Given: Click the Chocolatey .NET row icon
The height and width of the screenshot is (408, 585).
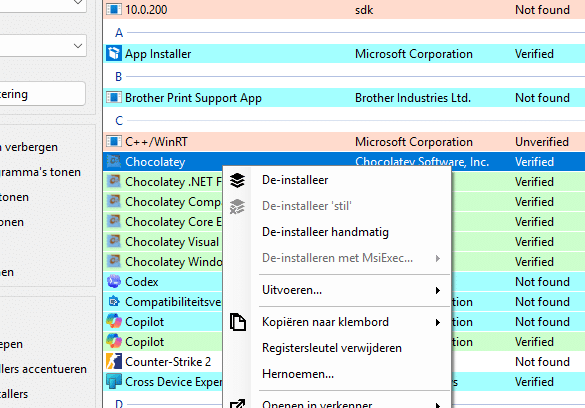Looking at the screenshot, I should click(114, 181).
